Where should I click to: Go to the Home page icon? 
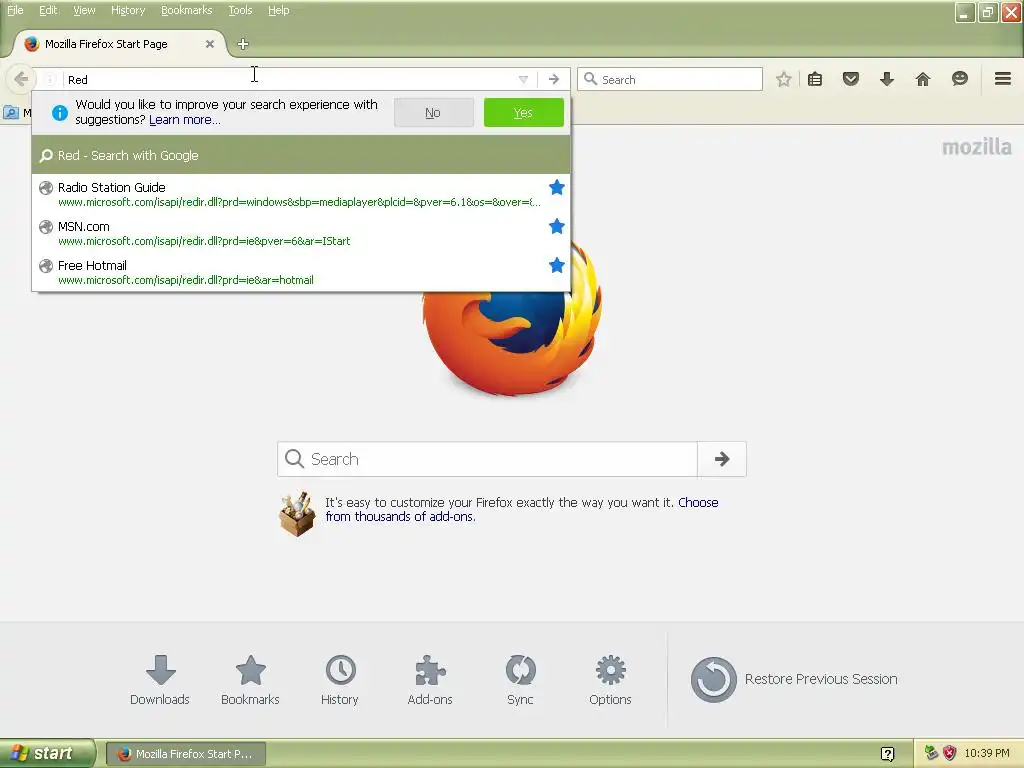point(922,80)
